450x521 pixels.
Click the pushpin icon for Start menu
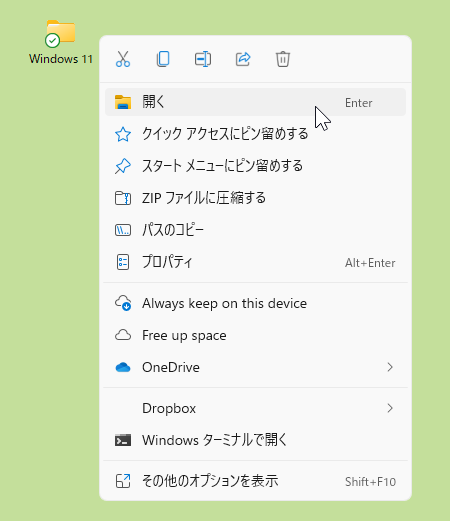[123, 166]
